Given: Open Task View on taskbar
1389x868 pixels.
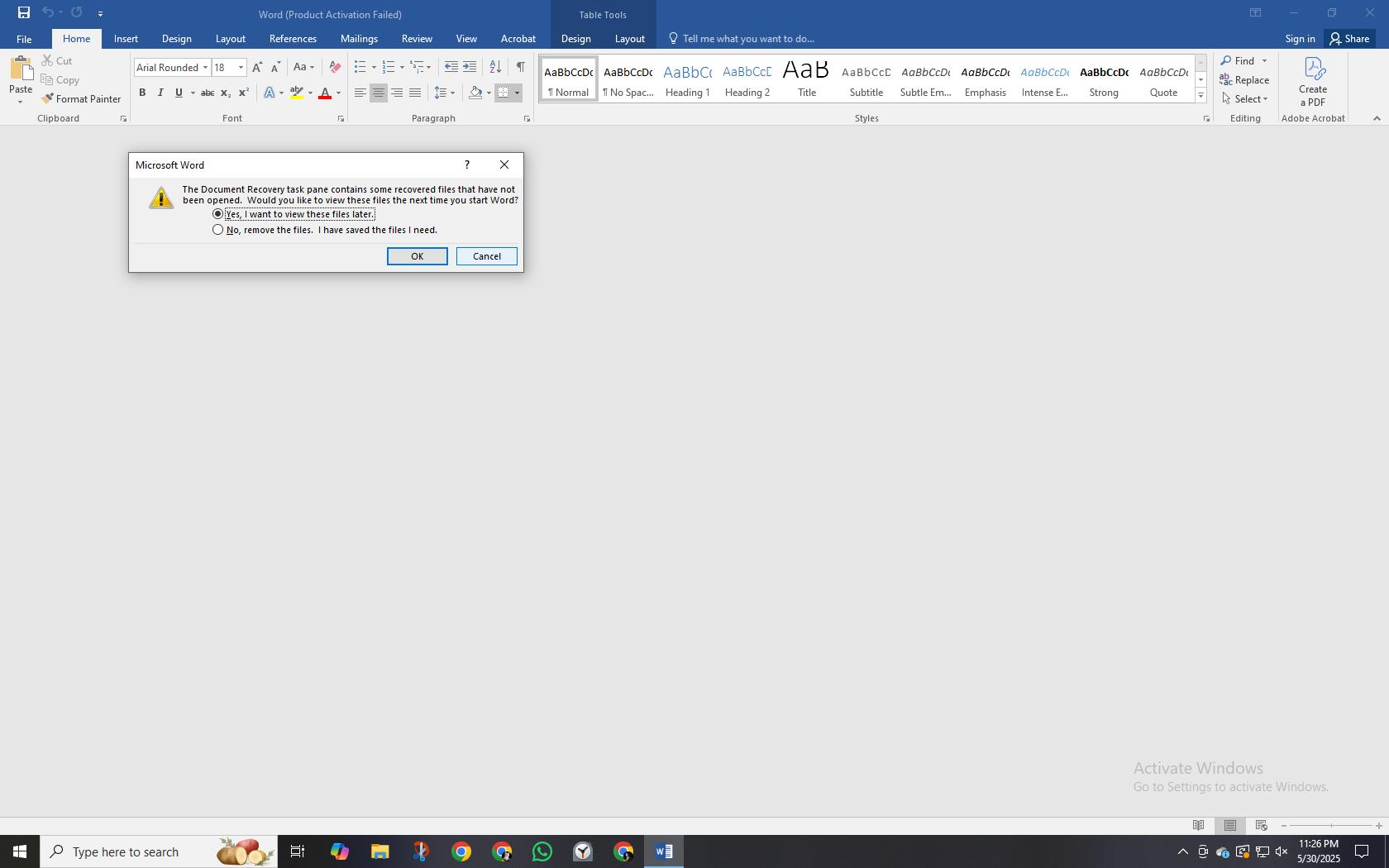Looking at the screenshot, I should tap(298, 851).
